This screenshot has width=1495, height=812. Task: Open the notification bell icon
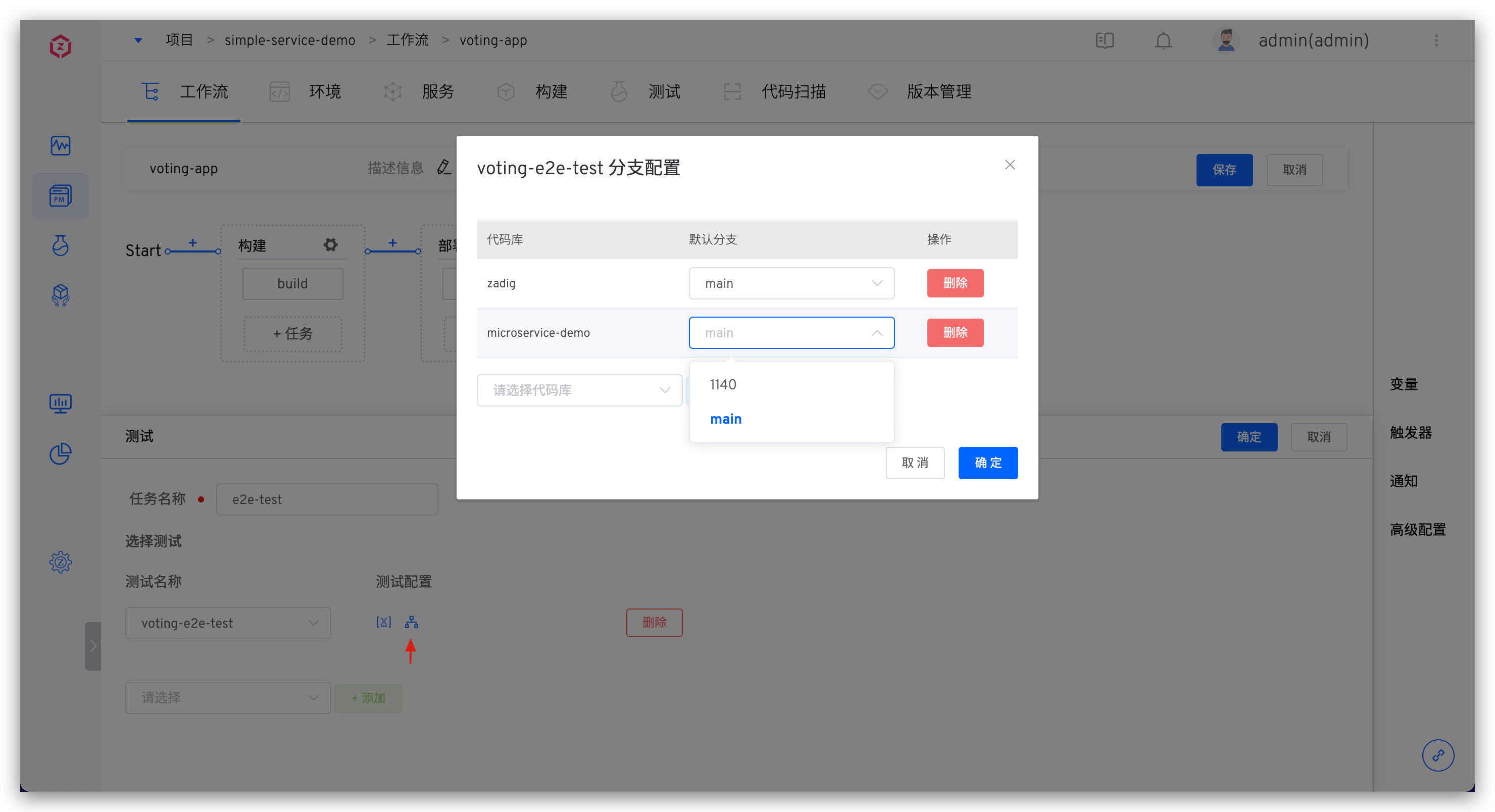(x=1163, y=40)
